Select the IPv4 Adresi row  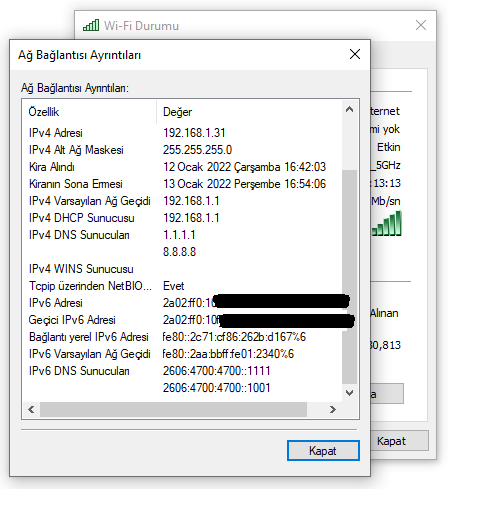182,133
